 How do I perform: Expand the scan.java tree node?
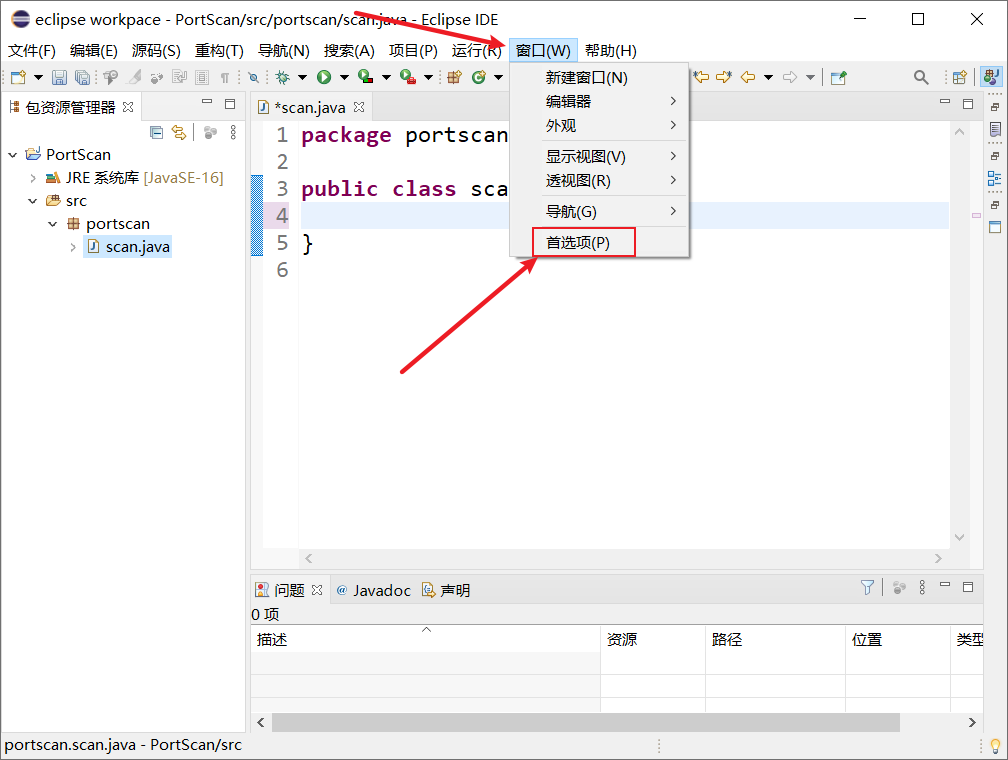coord(73,248)
